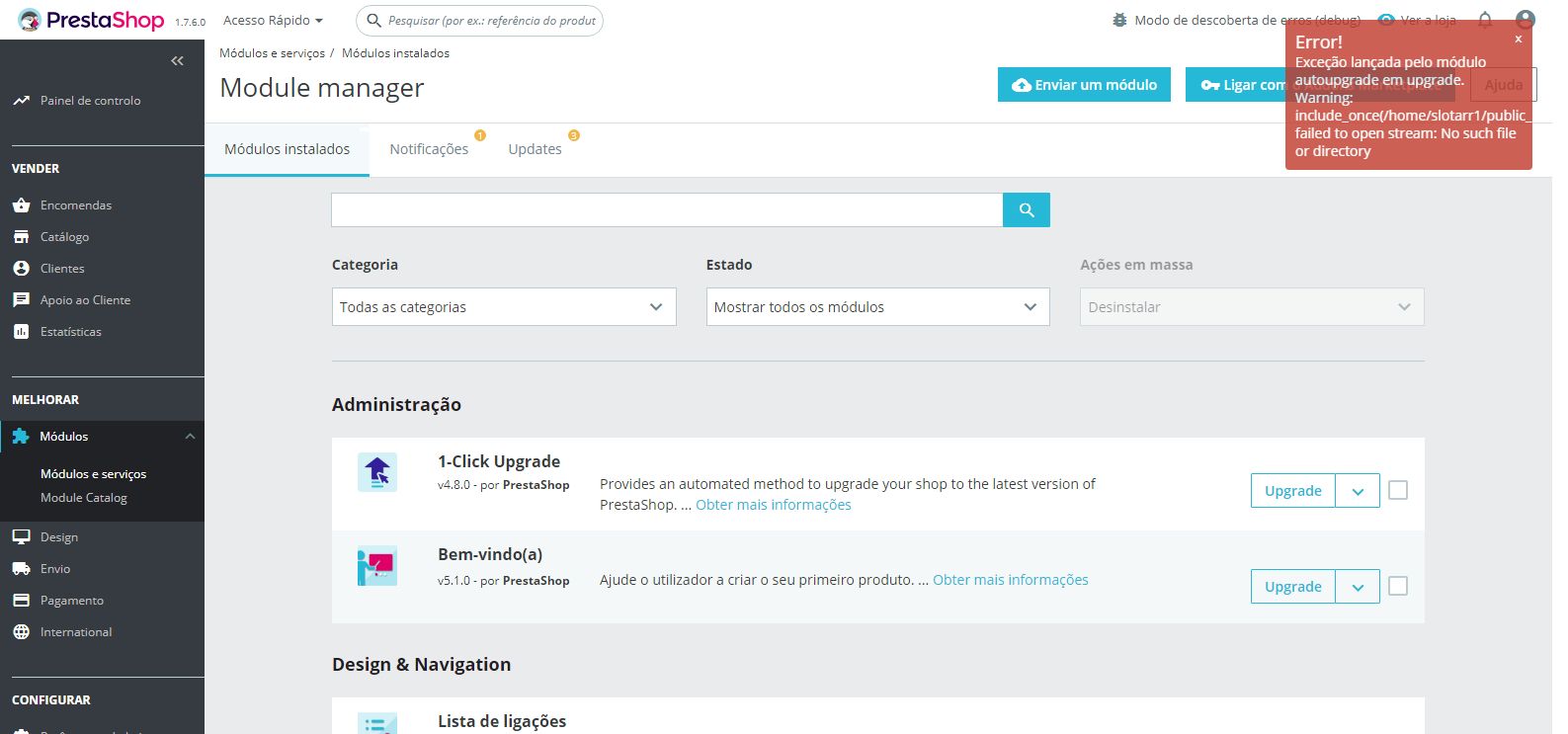
Task: Click the Painel de controlo trend icon
Action: 22,101
